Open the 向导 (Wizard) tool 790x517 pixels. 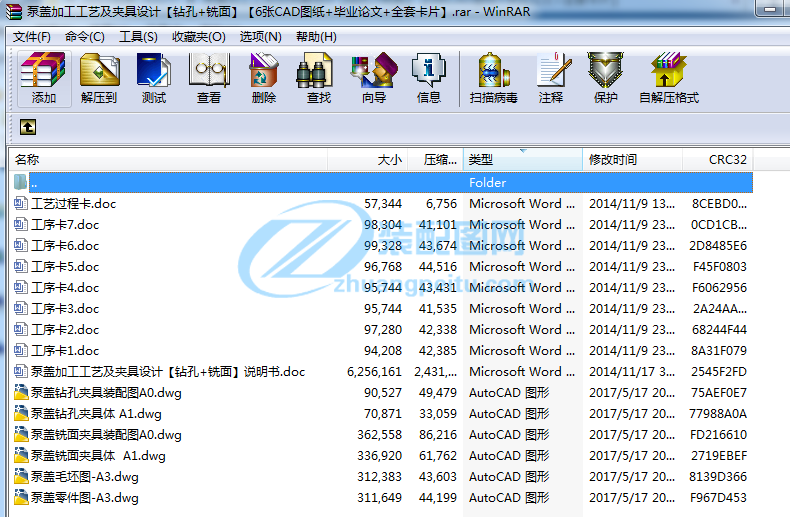tap(374, 79)
